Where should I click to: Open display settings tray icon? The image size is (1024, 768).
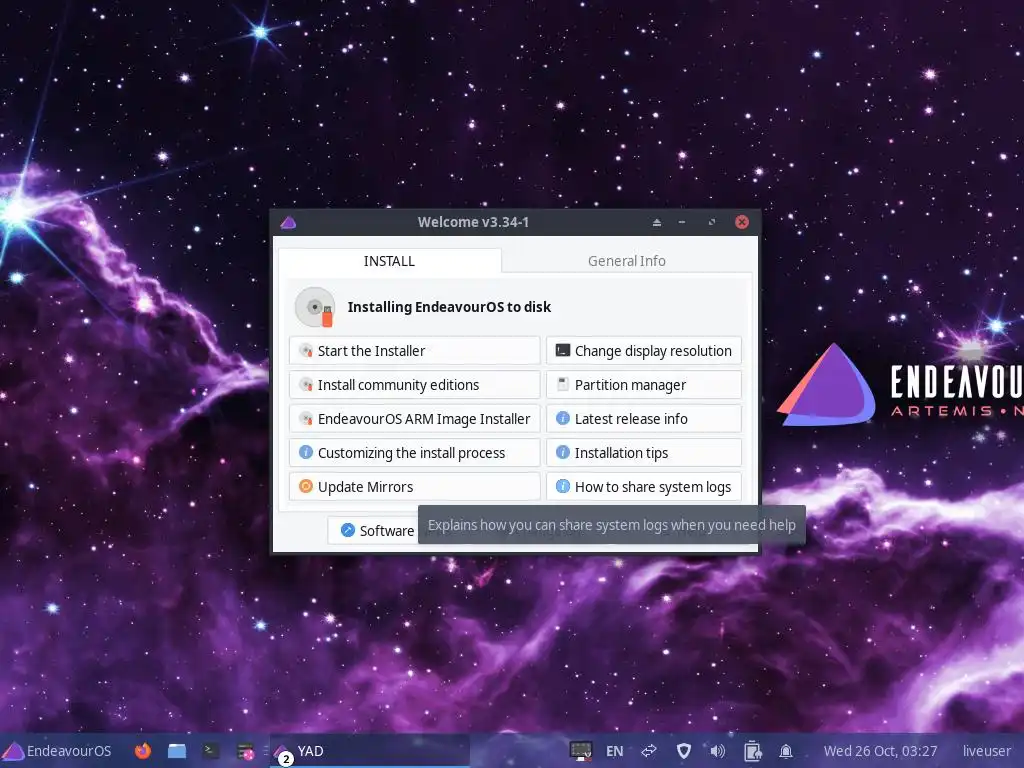click(x=580, y=751)
